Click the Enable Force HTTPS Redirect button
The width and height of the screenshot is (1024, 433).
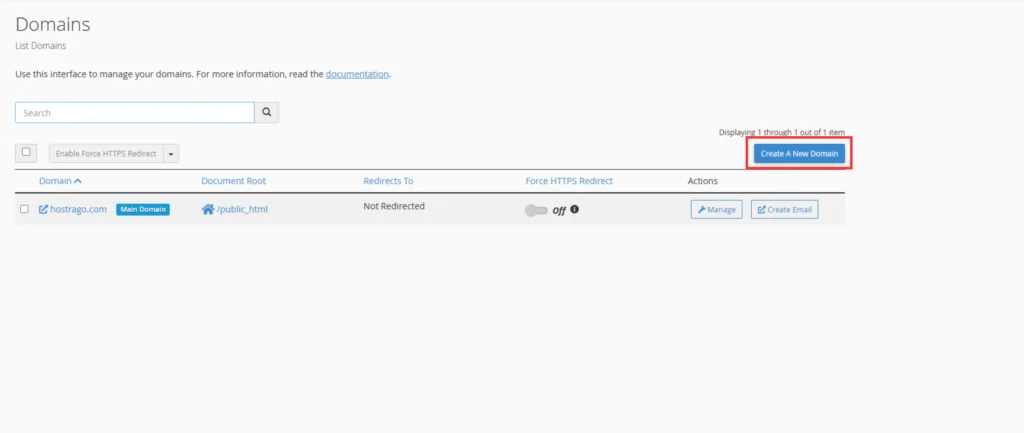point(106,153)
